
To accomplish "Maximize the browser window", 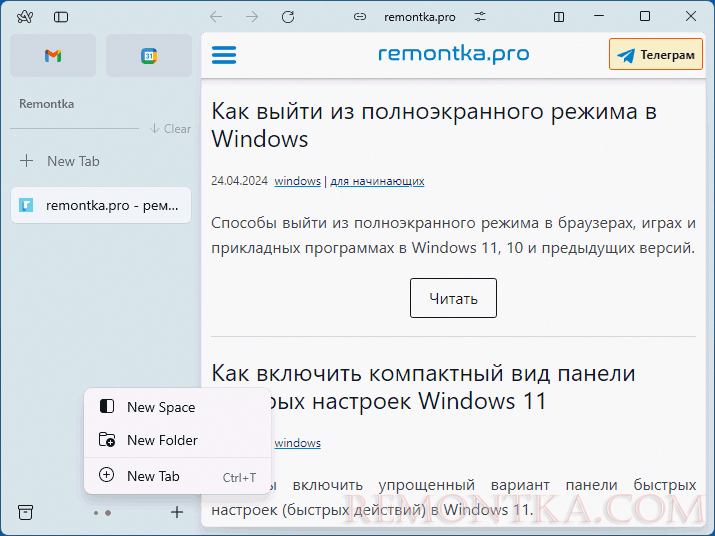I will tap(645, 16).
